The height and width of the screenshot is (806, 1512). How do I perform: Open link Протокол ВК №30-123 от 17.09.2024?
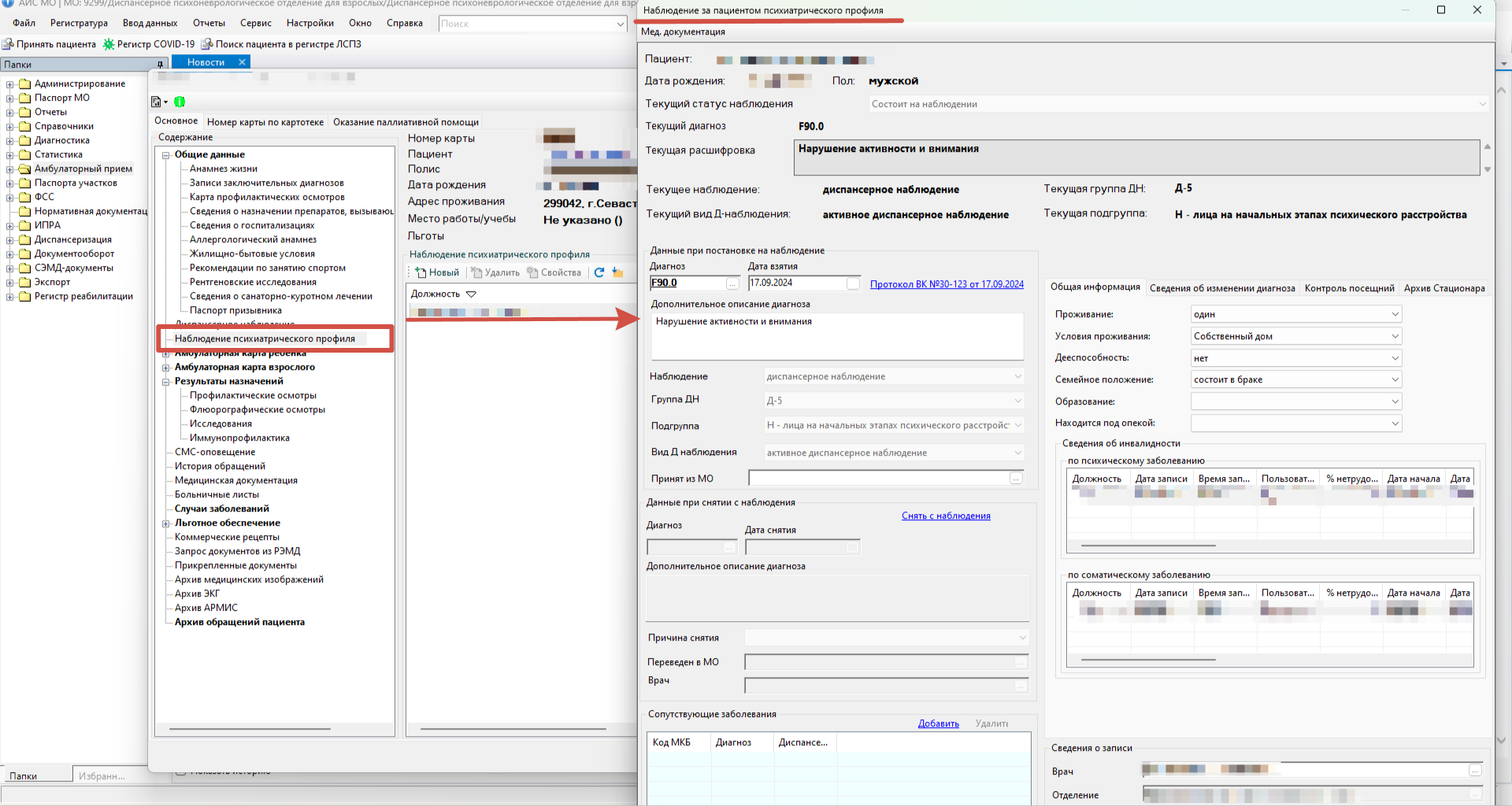[x=947, y=284]
